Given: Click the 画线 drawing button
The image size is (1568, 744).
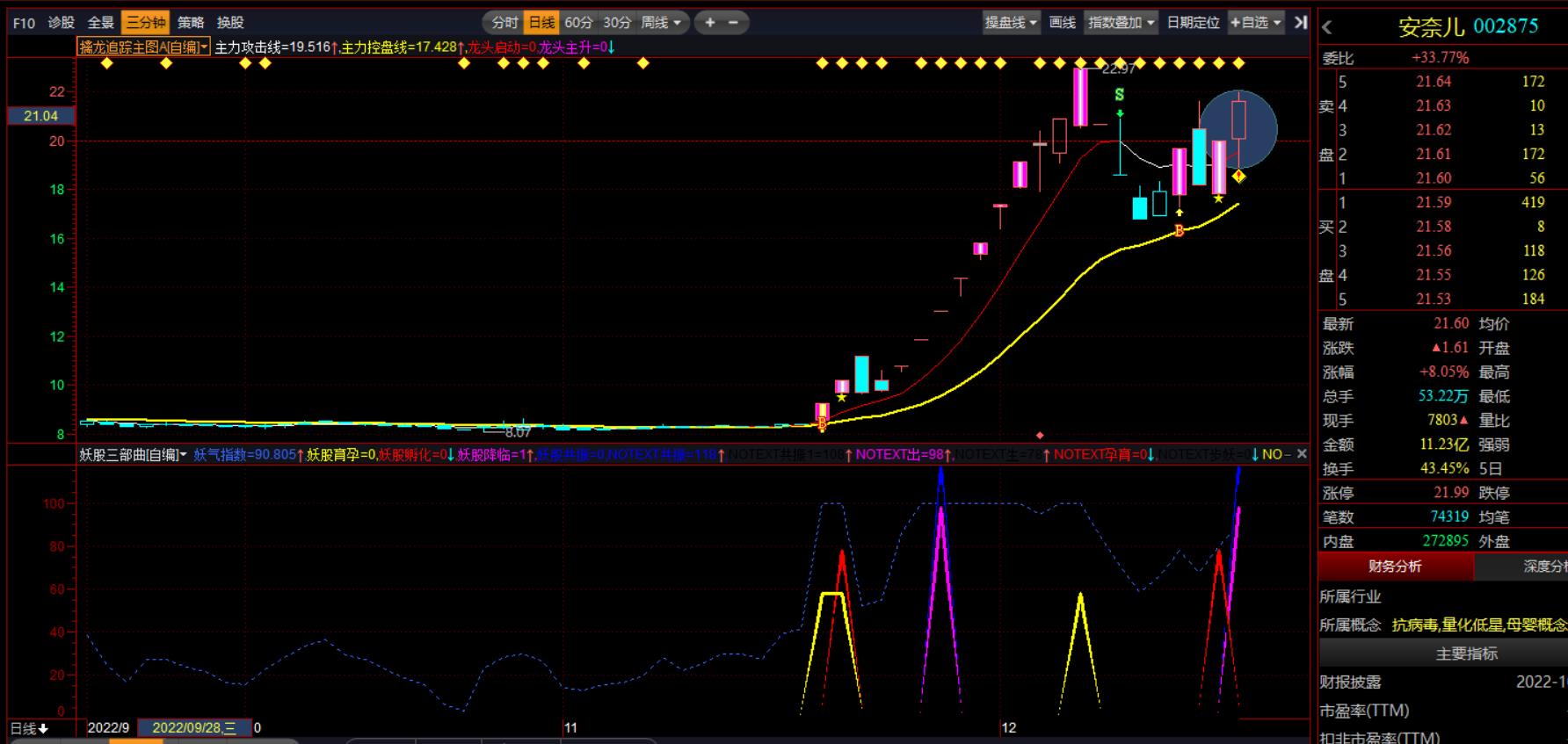Looking at the screenshot, I should pos(1062,23).
